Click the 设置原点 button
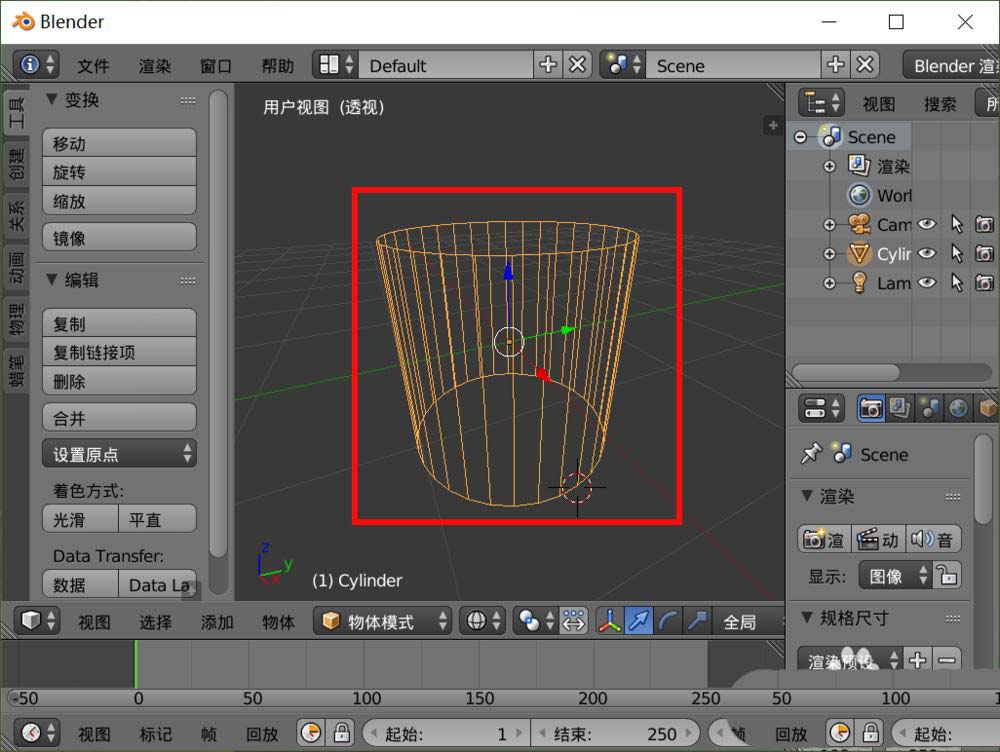This screenshot has width=1000, height=752. click(119, 453)
